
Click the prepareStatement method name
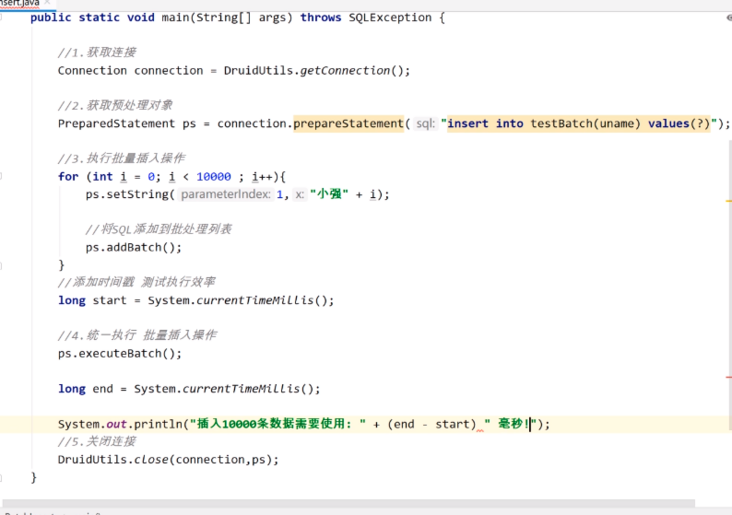click(x=348, y=124)
